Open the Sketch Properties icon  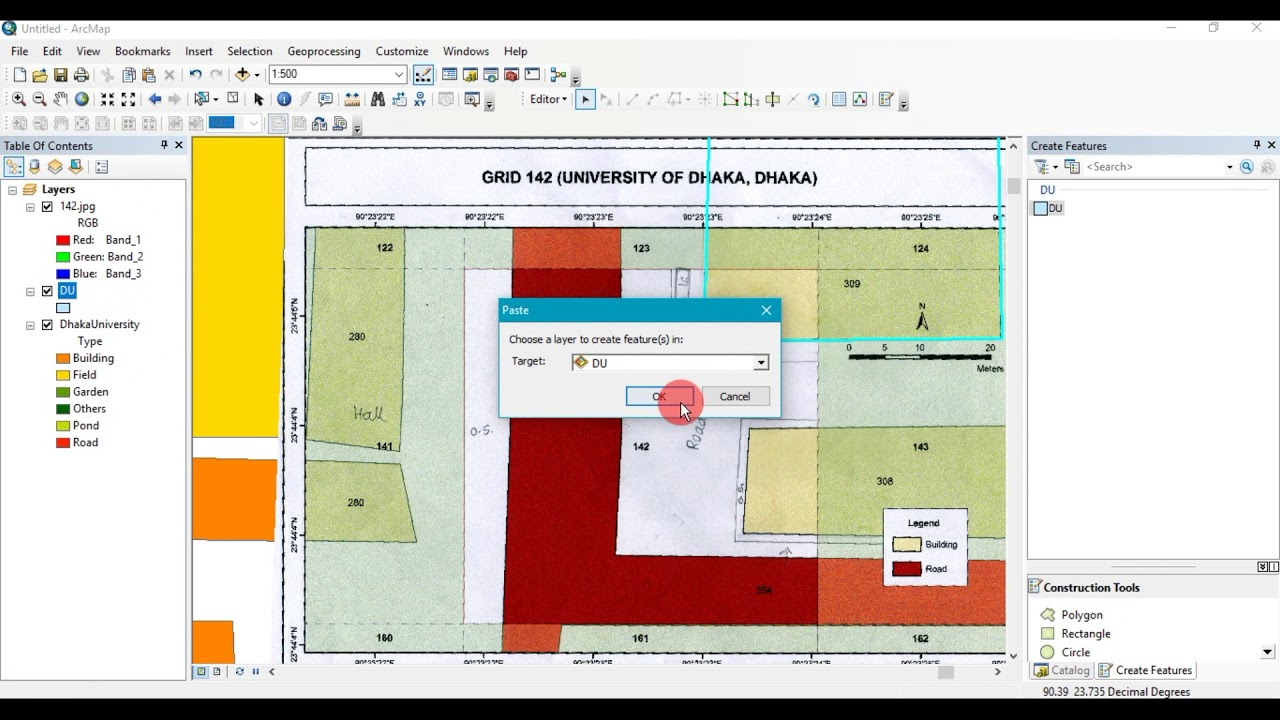pyautogui.click(x=860, y=99)
